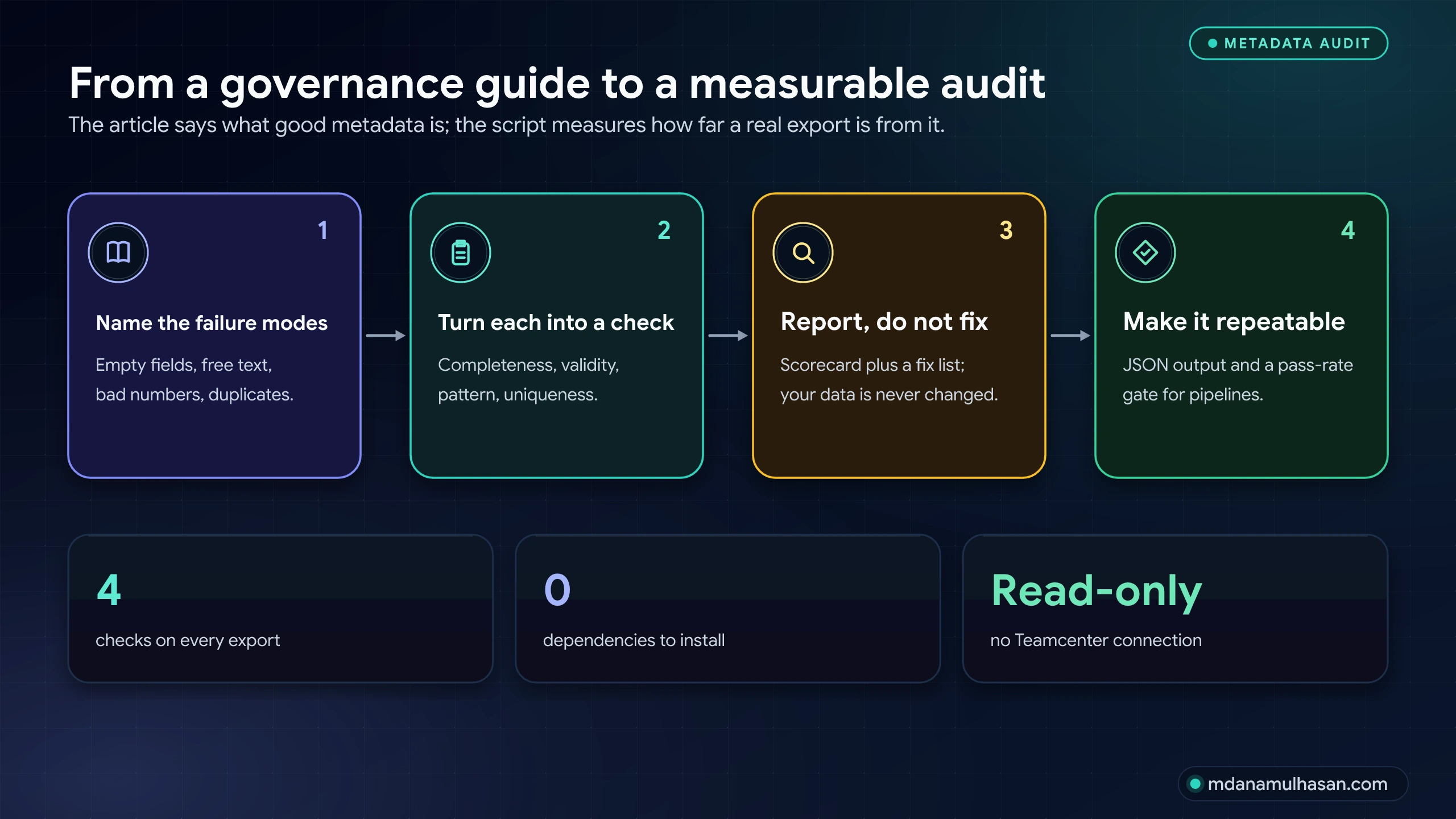Select the 'Report, do not fix' heading
Viewport: 1456px width, 819px height.
(x=884, y=322)
